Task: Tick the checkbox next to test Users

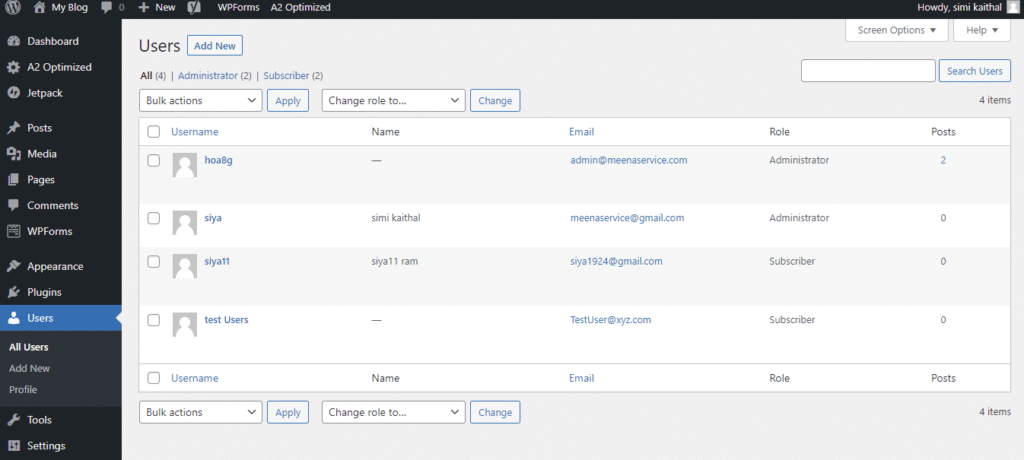Action: [x=153, y=320]
